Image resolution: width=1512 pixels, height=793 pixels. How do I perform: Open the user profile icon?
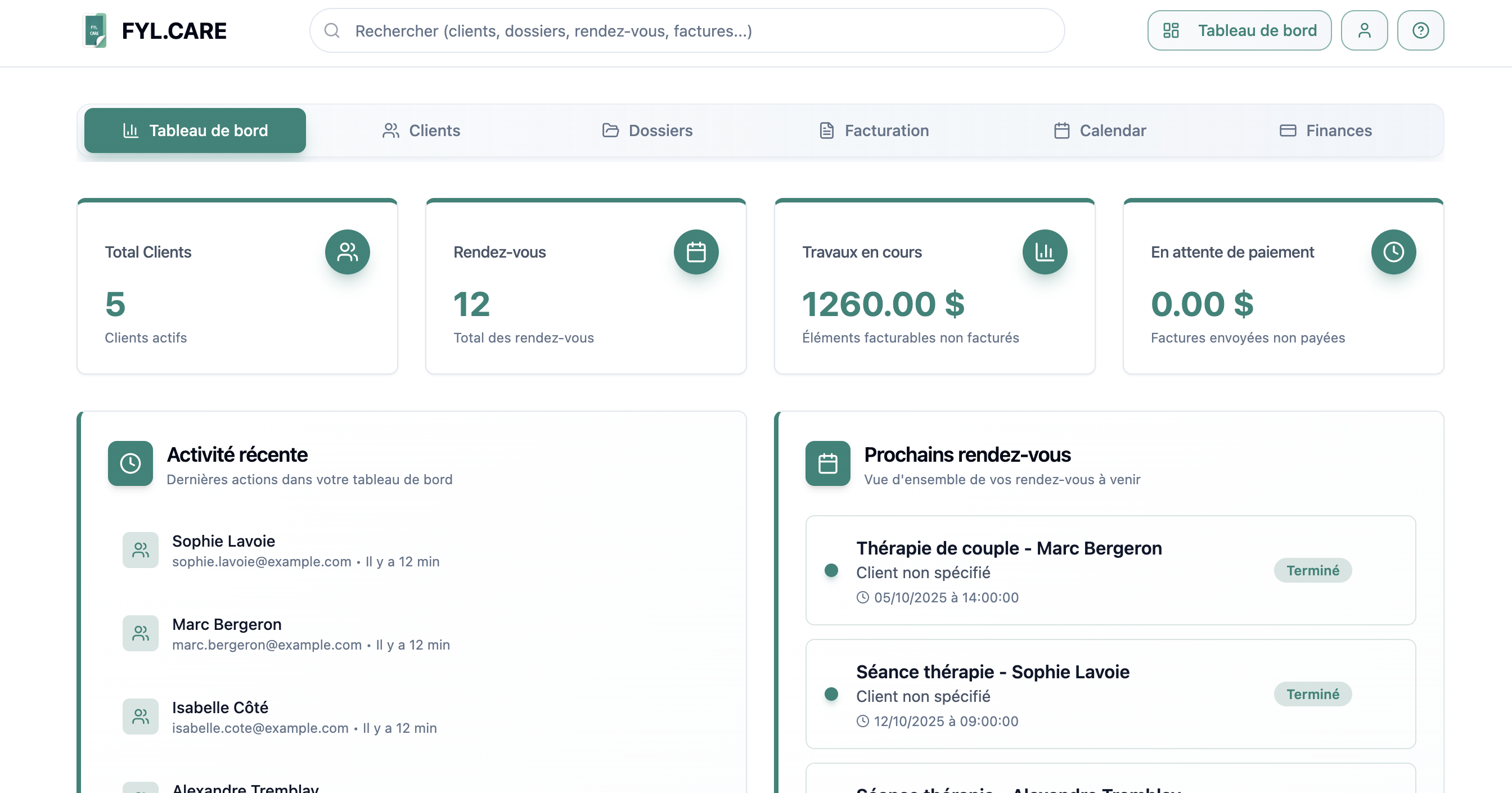point(1364,30)
